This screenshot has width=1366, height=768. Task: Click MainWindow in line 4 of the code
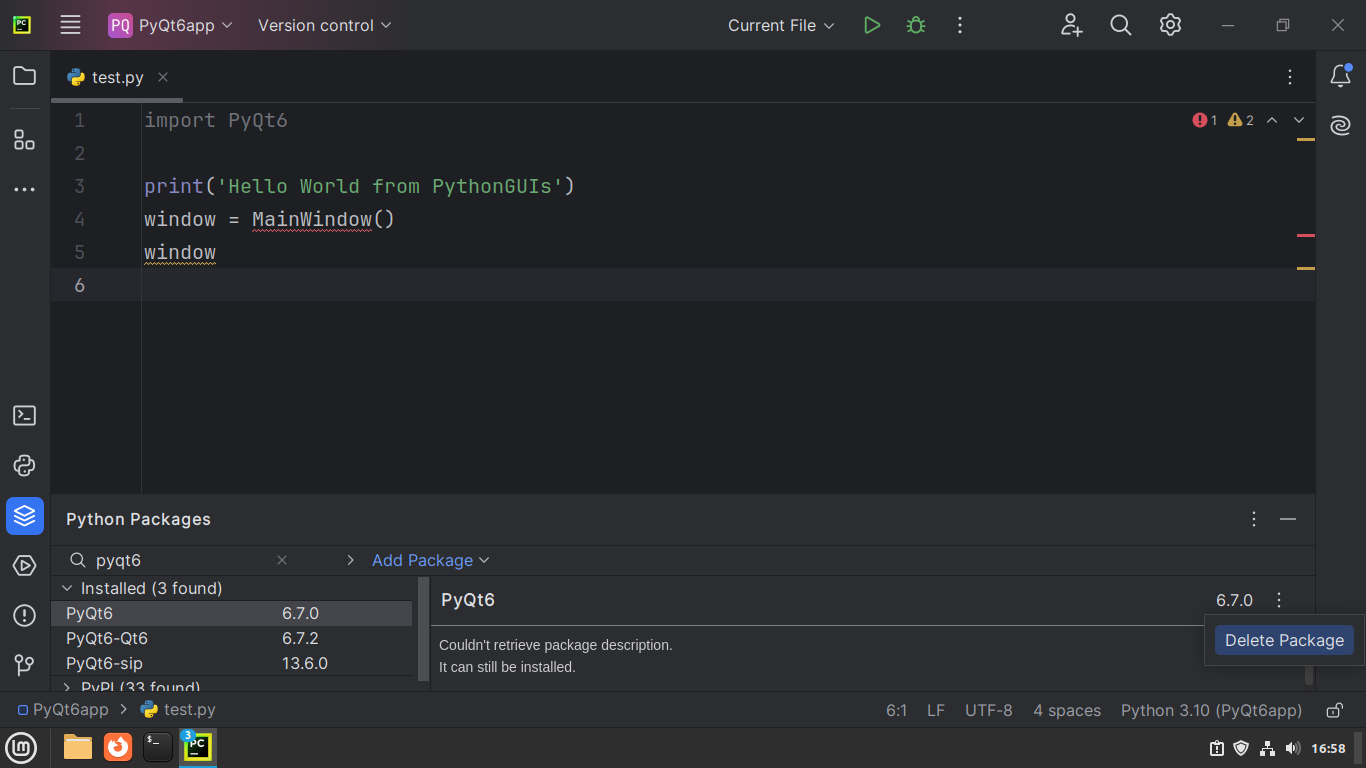(312, 219)
